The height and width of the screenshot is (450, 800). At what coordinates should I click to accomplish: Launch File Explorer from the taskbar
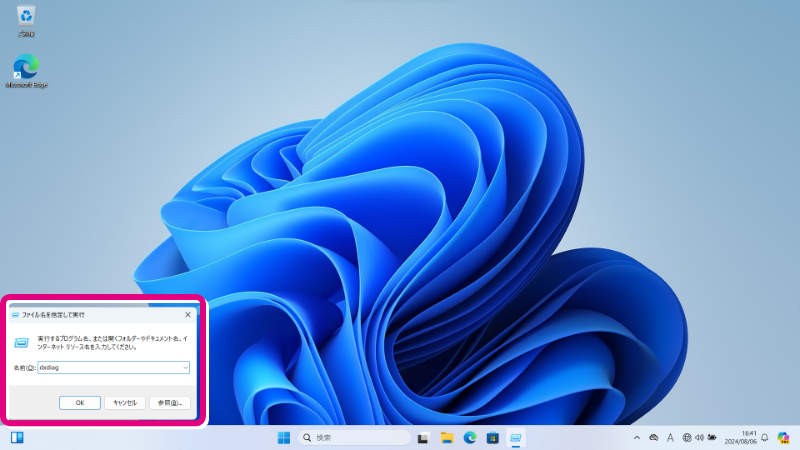pyautogui.click(x=447, y=438)
